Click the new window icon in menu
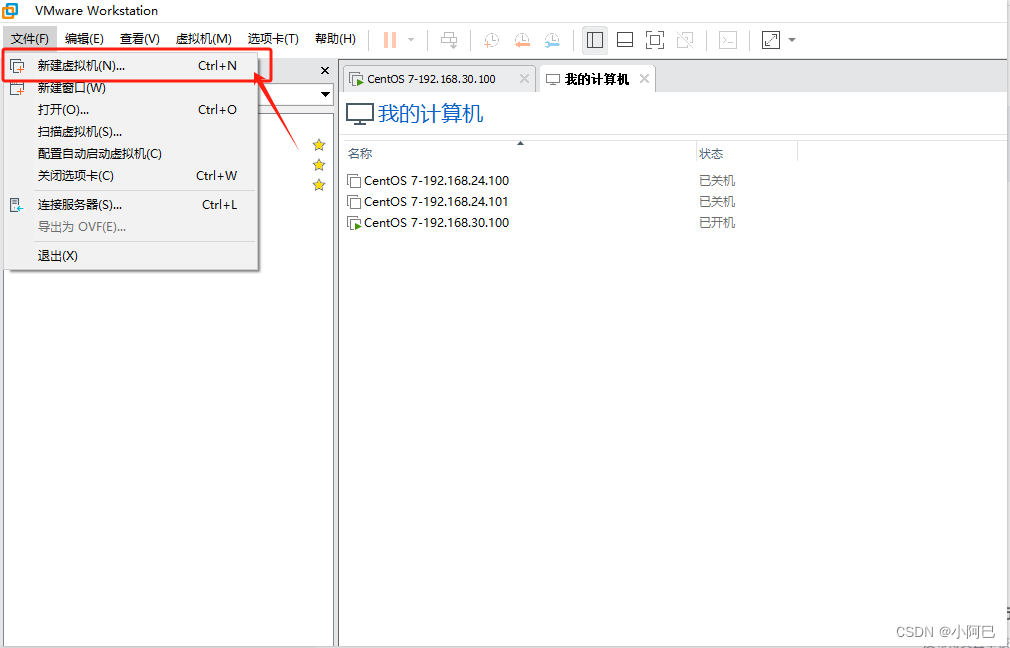Screen dimensions: 1010x648 pyautogui.click(x=17, y=89)
